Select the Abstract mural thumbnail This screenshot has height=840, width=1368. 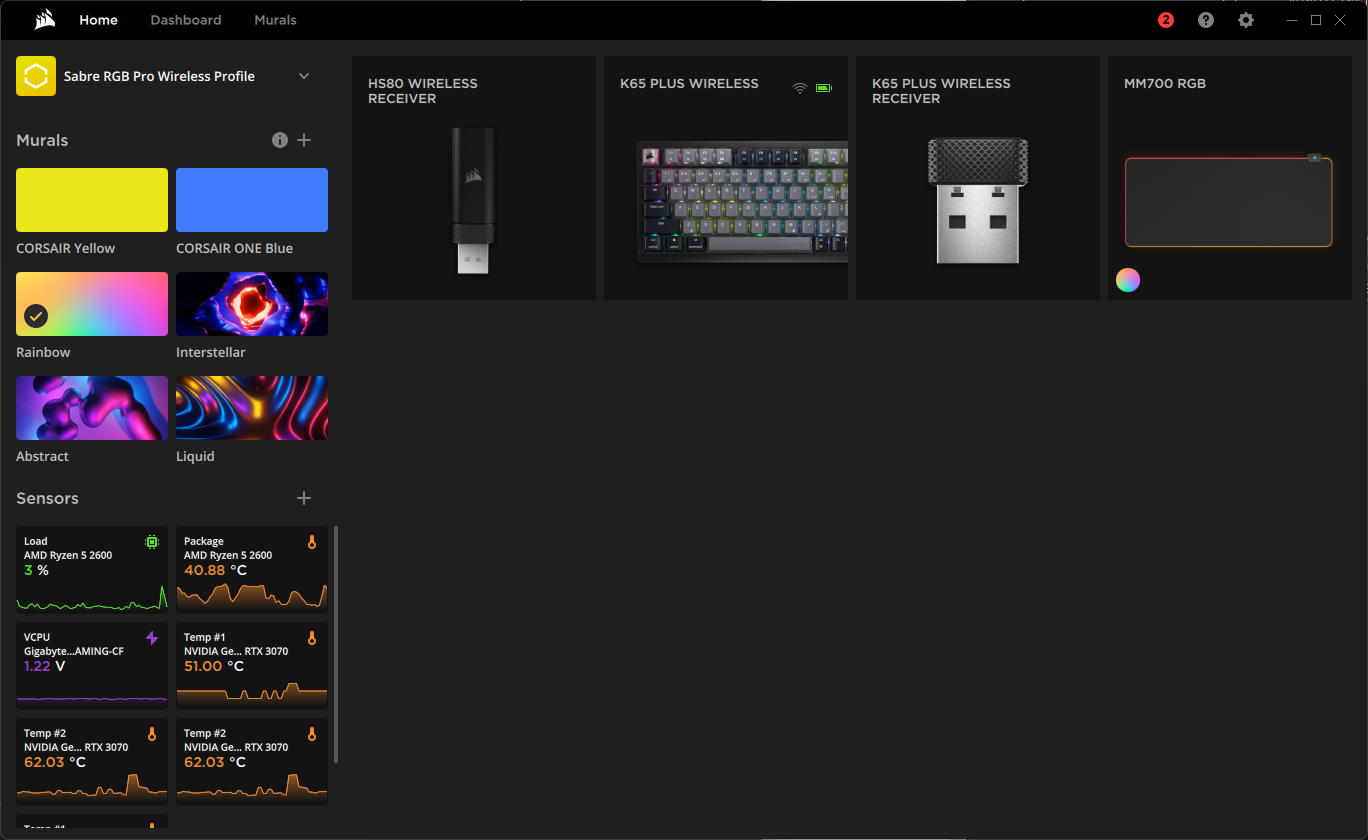coord(92,408)
